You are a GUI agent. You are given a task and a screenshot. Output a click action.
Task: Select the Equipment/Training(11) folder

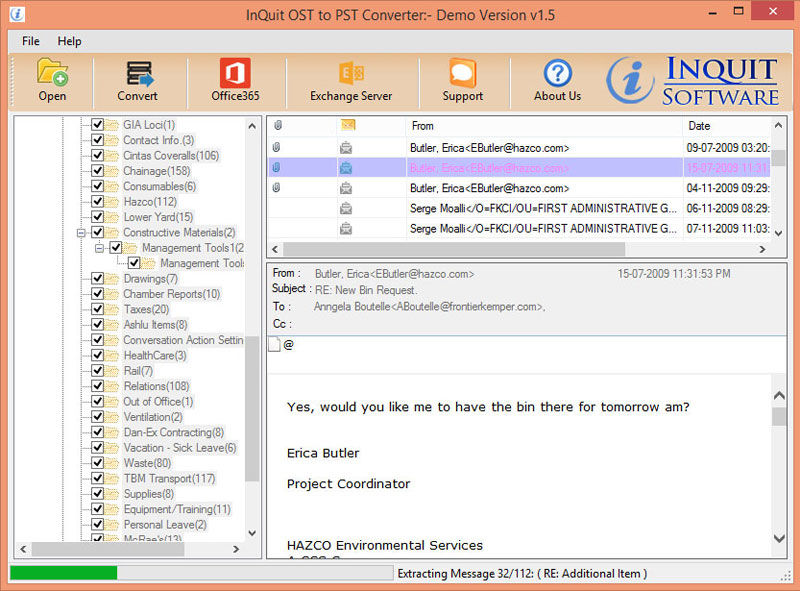click(x=177, y=509)
